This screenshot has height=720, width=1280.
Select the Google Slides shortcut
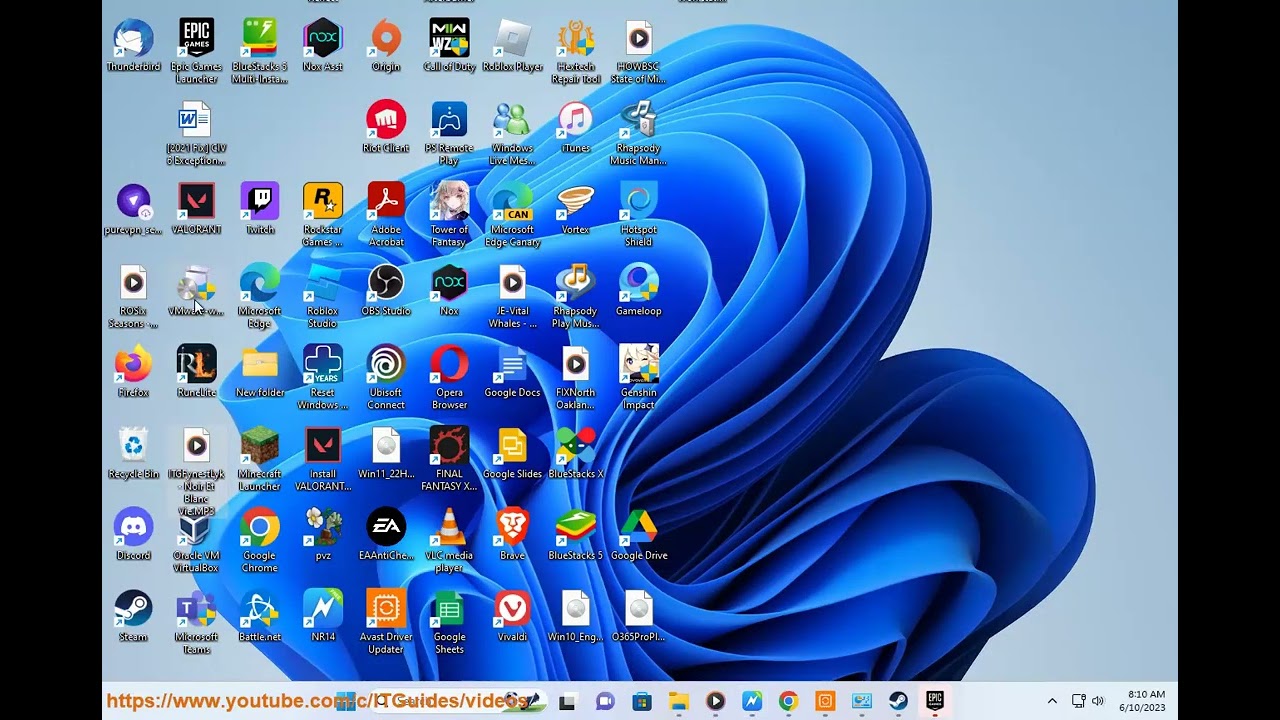point(512,453)
